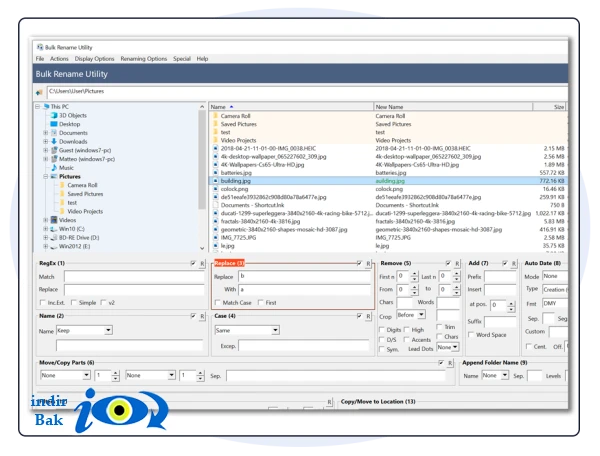
Task: Click the Camera Roll folder icon in file list
Action: [215, 116]
